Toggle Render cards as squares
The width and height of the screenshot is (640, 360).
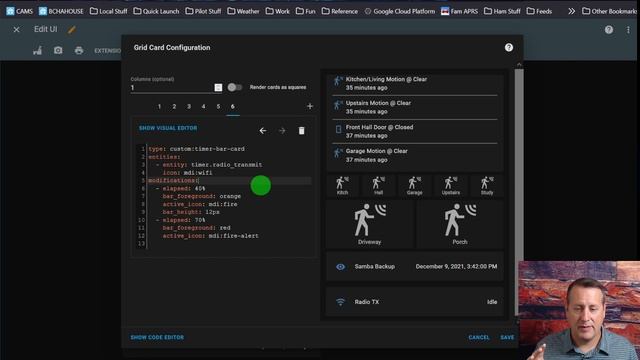coord(235,87)
